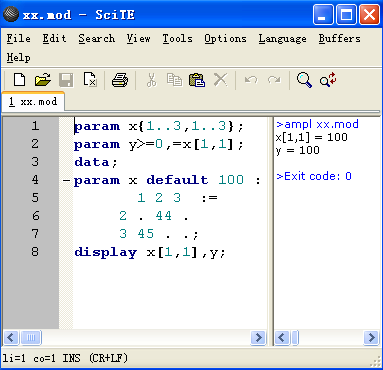Open the View menu

pyautogui.click(x=138, y=38)
